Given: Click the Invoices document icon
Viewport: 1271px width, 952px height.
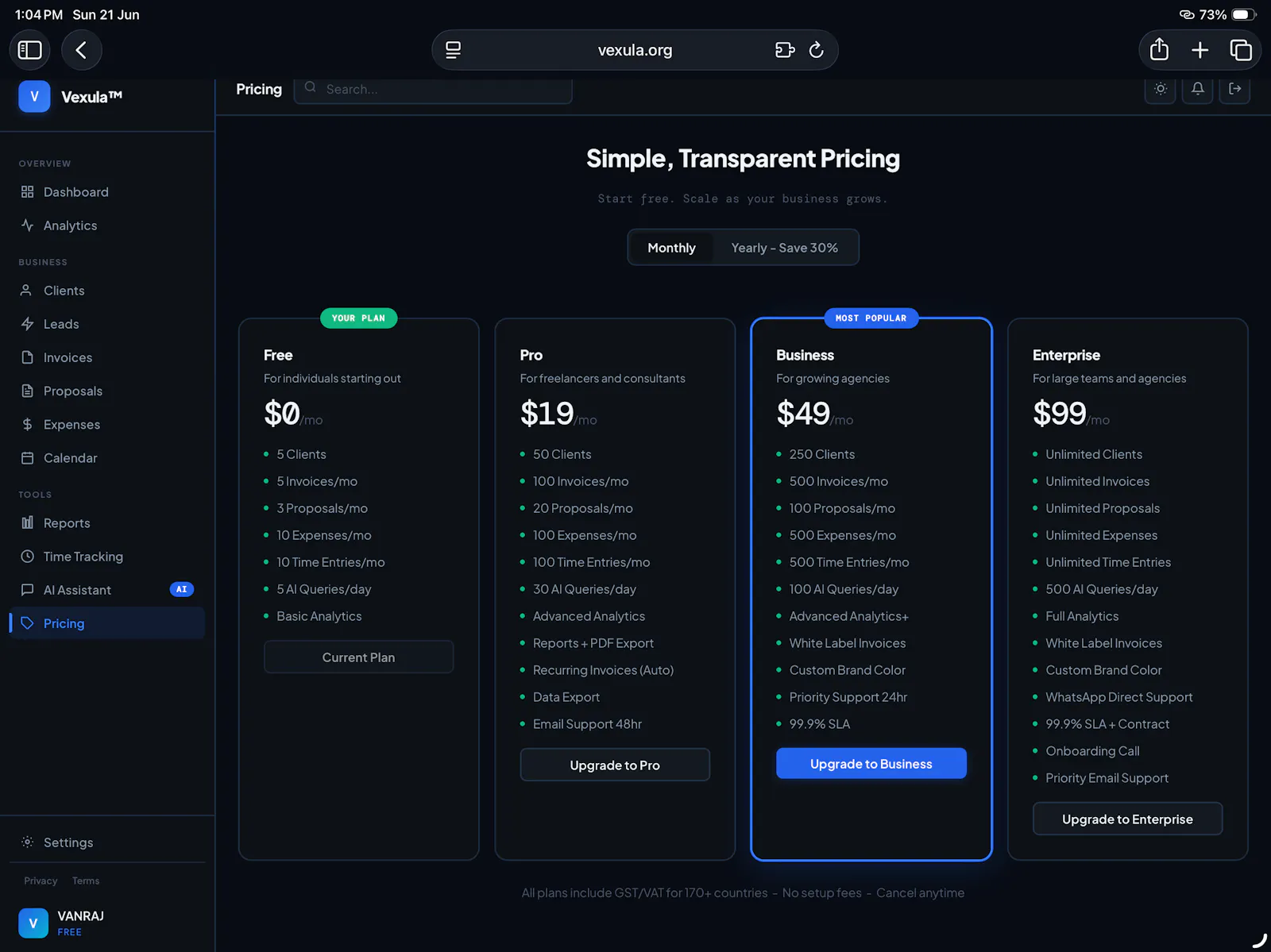Looking at the screenshot, I should 28,357.
